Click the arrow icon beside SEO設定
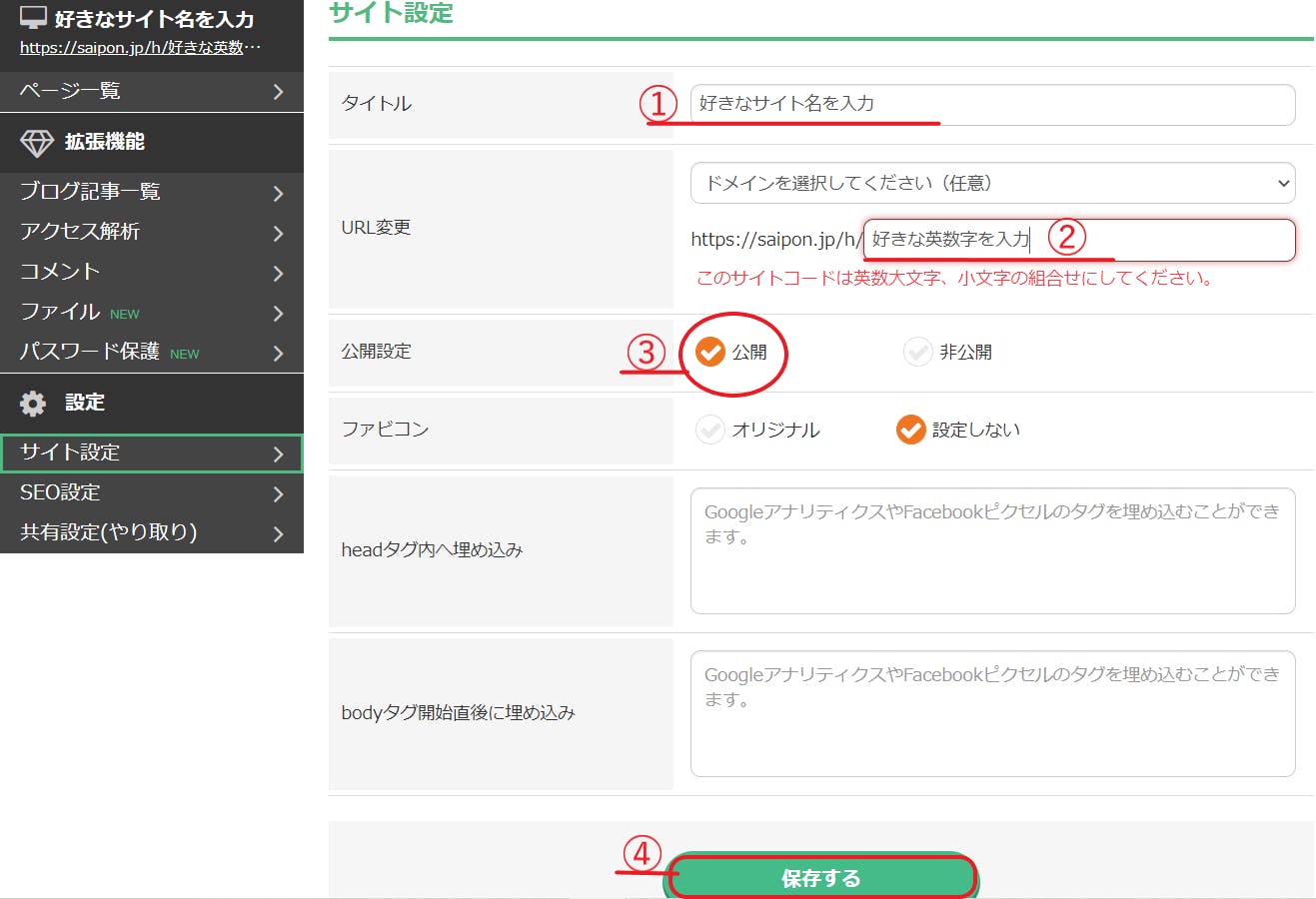The width and height of the screenshot is (1316, 899). coord(279,493)
